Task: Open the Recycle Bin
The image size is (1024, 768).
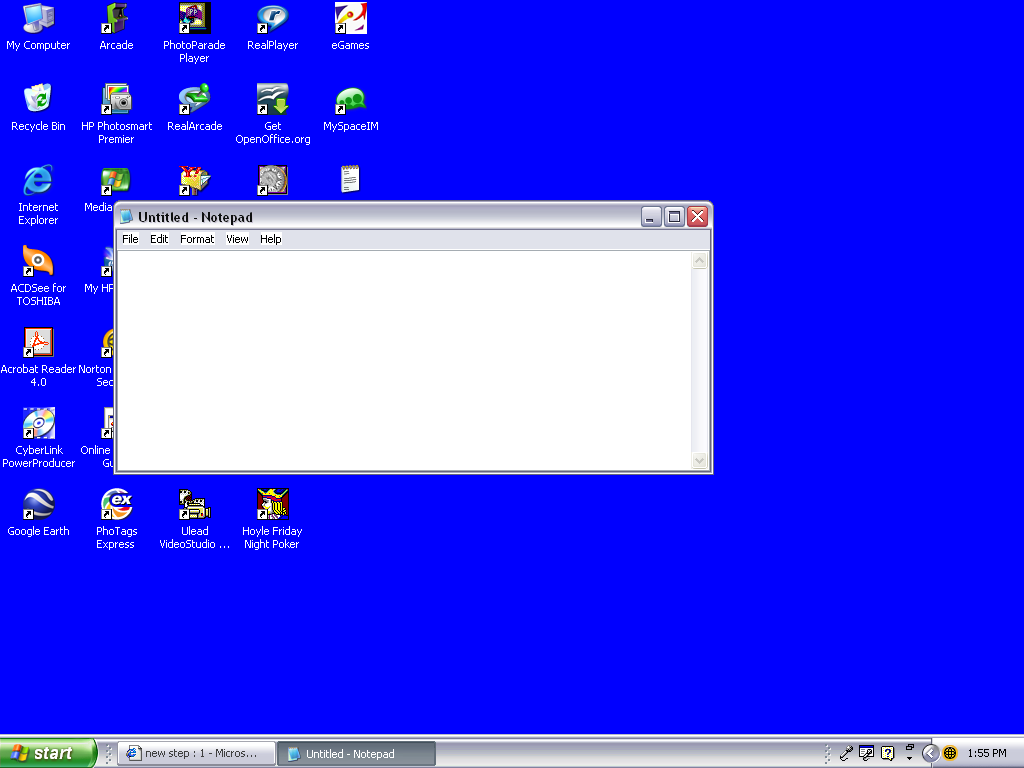Action: 38,100
